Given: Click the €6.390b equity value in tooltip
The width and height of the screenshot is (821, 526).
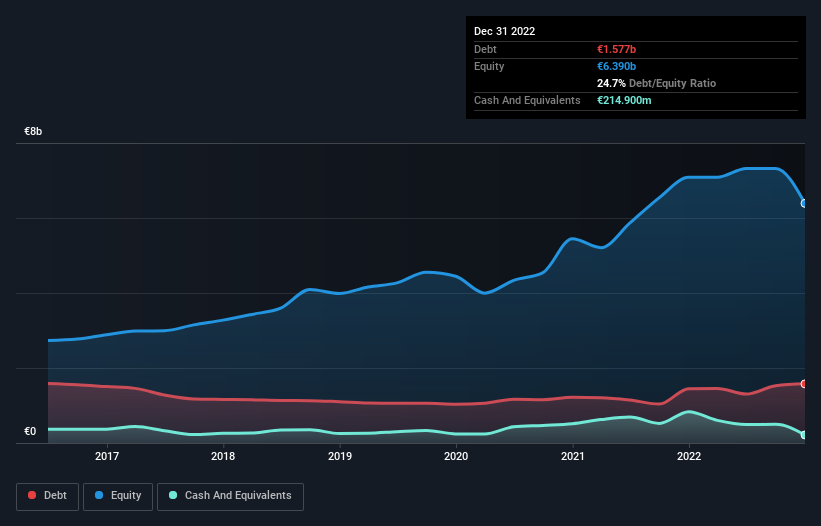Looking at the screenshot, I should tap(616, 66).
